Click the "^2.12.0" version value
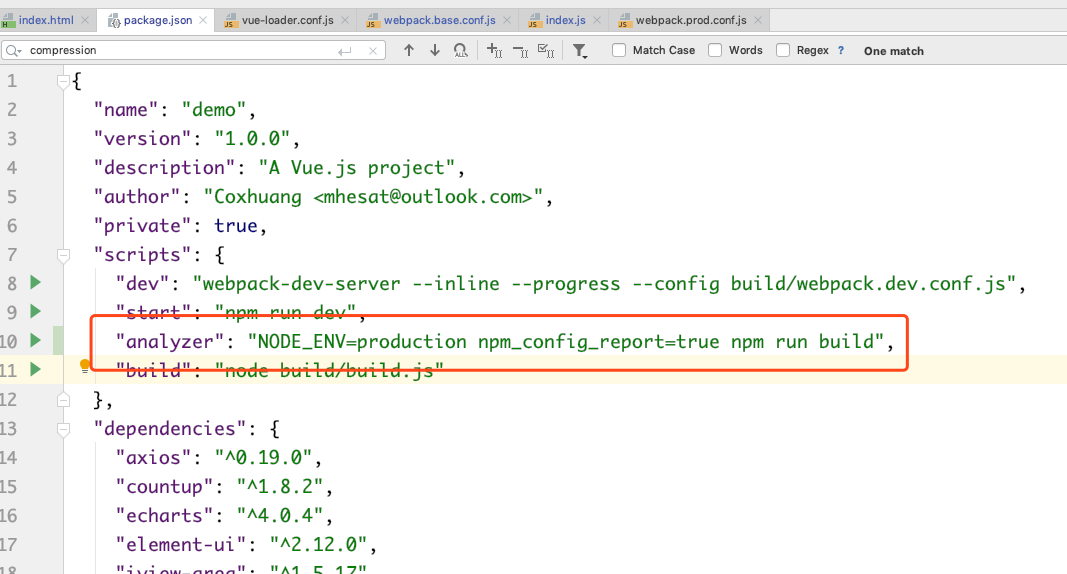The width and height of the screenshot is (1067, 574). [x=318, y=545]
